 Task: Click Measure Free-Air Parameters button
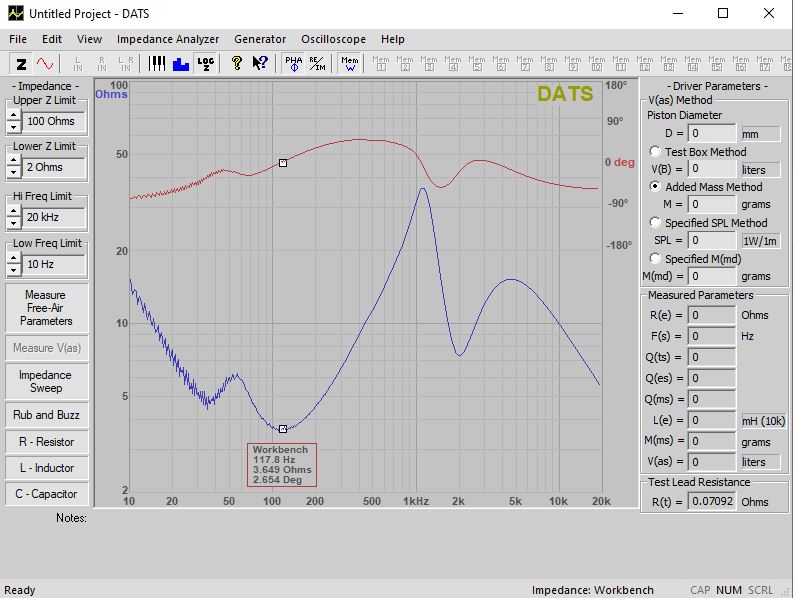click(47, 308)
